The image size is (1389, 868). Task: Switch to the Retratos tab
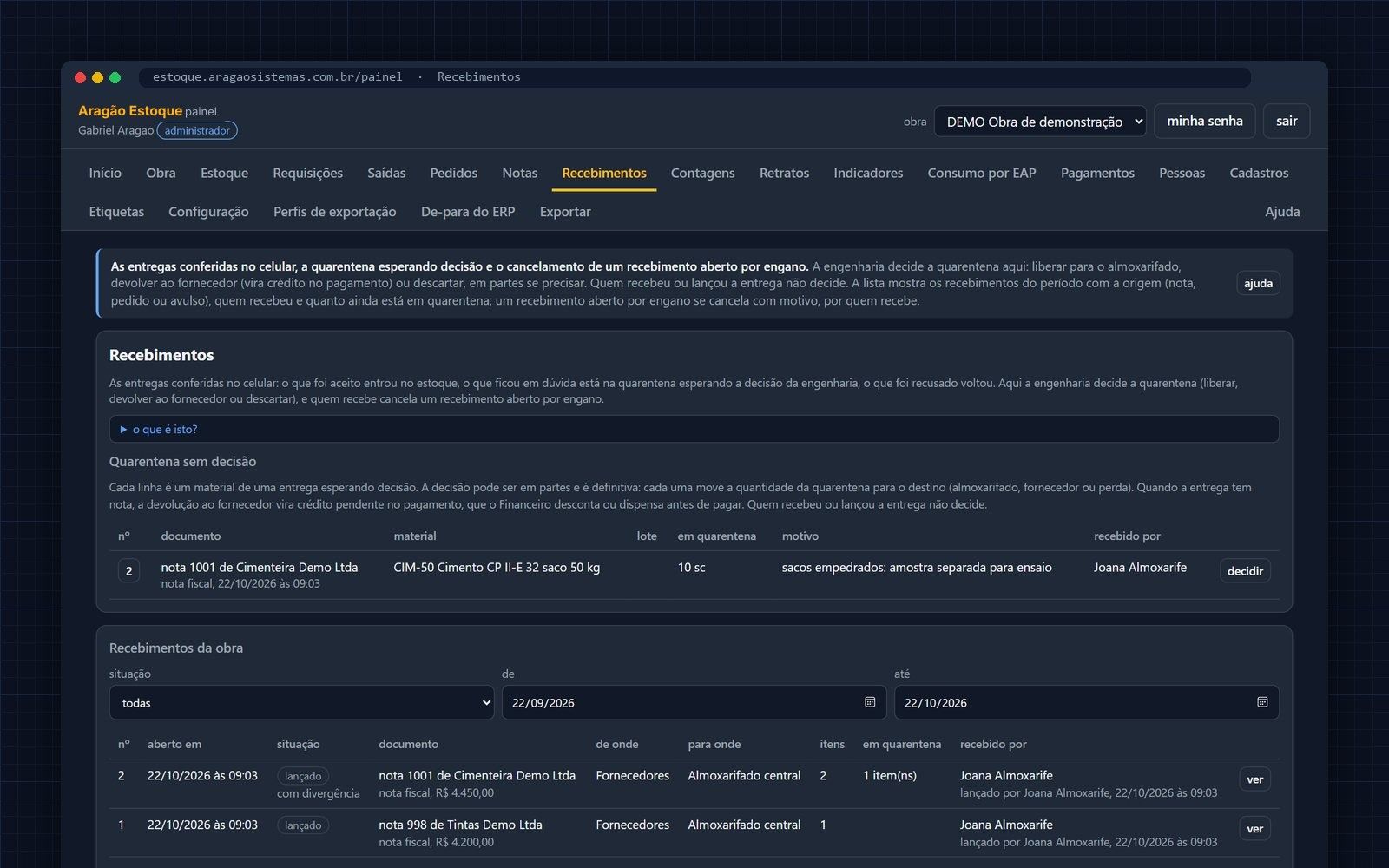click(784, 173)
